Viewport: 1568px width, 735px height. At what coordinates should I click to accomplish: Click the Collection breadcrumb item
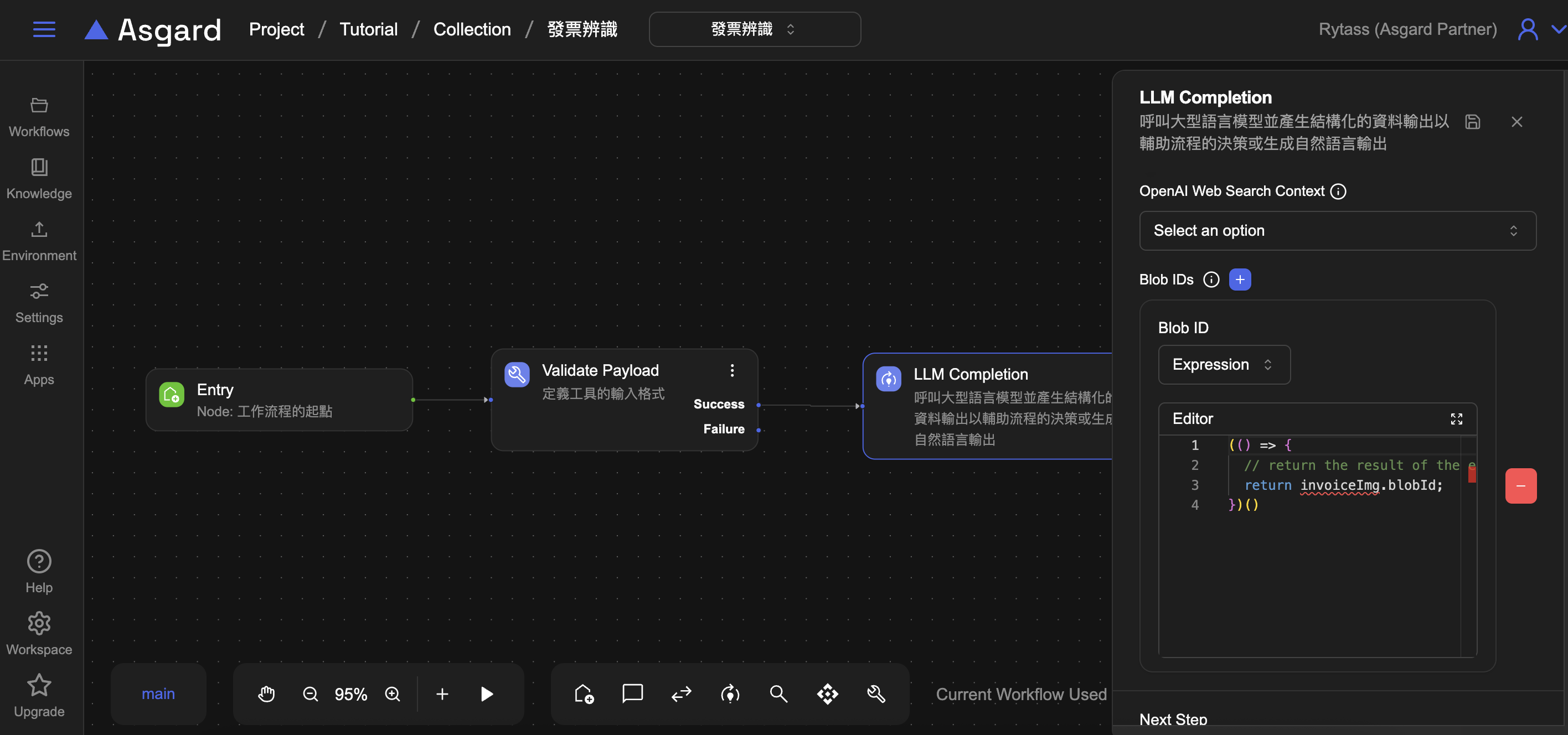point(472,29)
